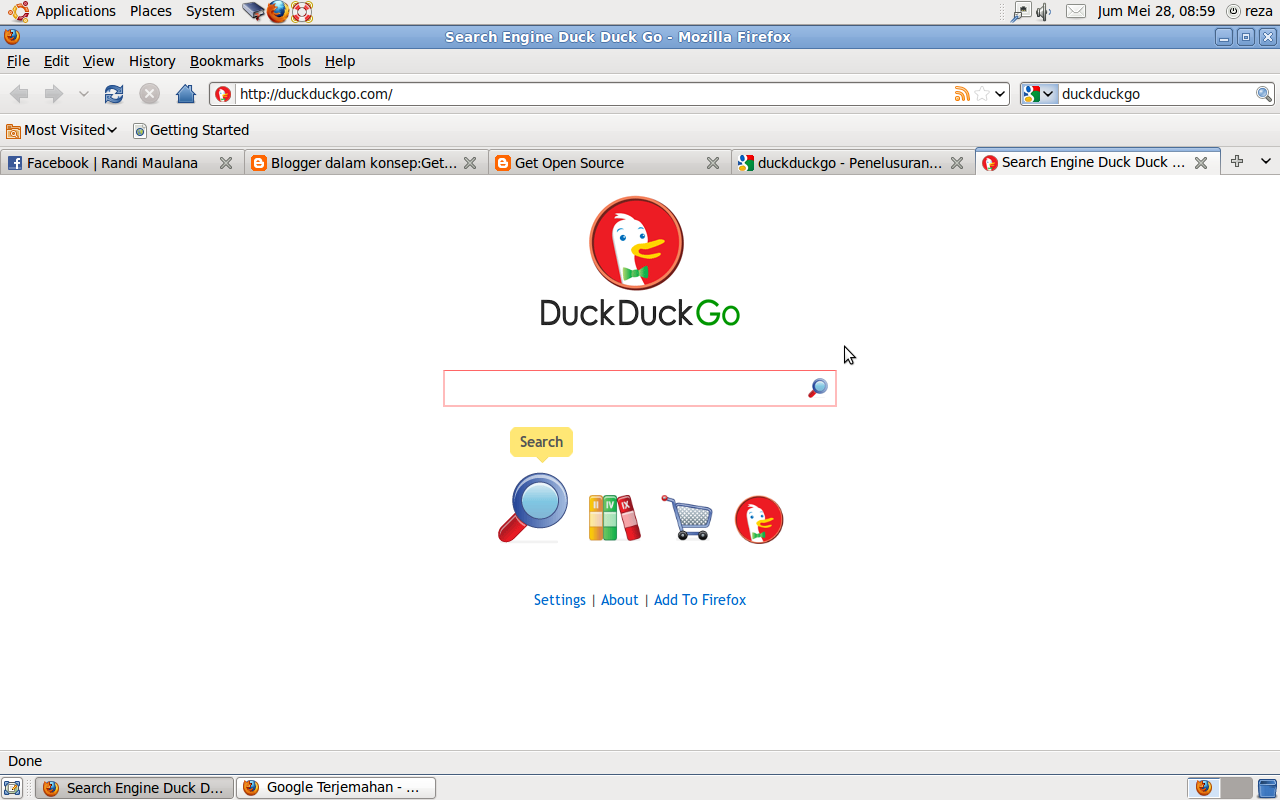Click the DuckDuckGo duck logo
The image size is (1280, 800).
tap(636, 243)
